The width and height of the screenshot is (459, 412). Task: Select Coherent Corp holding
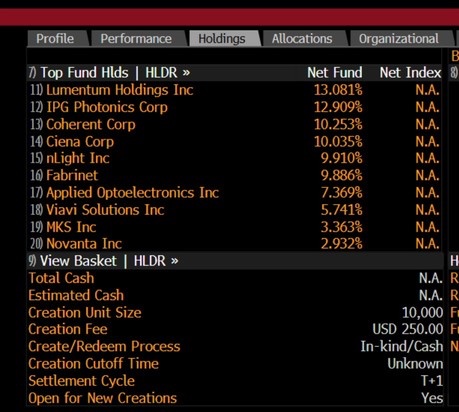[91, 124]
